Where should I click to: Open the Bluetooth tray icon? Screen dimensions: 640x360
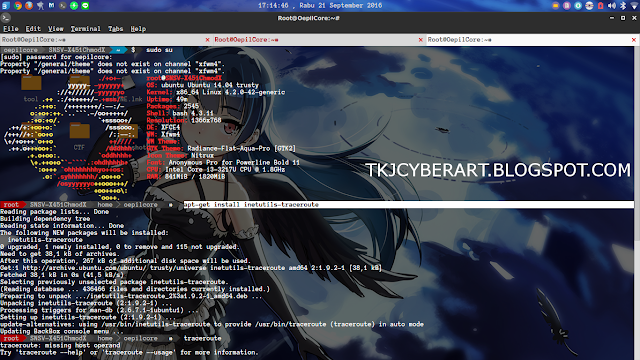click(x=623, y=5)
